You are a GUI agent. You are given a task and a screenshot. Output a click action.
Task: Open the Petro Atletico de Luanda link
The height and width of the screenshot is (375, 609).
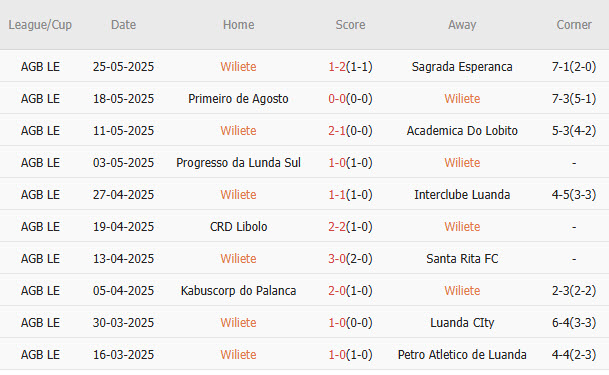point(462,355)
